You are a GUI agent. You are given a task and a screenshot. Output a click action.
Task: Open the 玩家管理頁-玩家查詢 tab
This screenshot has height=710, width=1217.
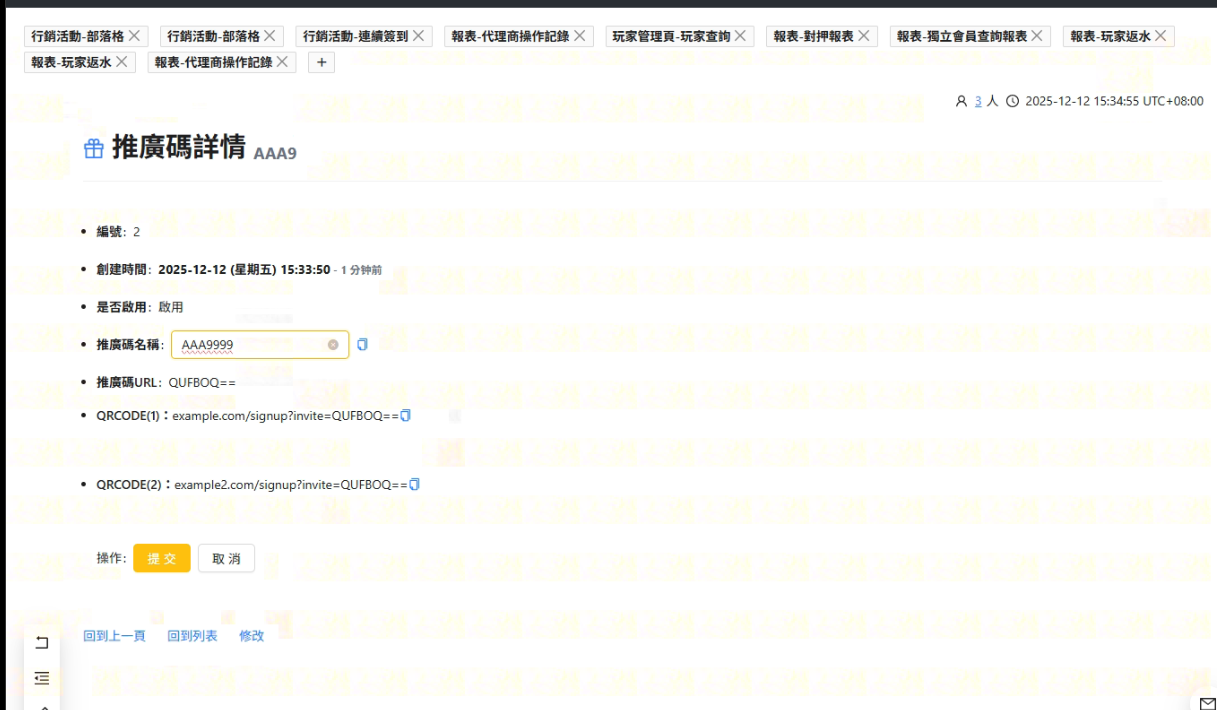[x=671, y=36]
